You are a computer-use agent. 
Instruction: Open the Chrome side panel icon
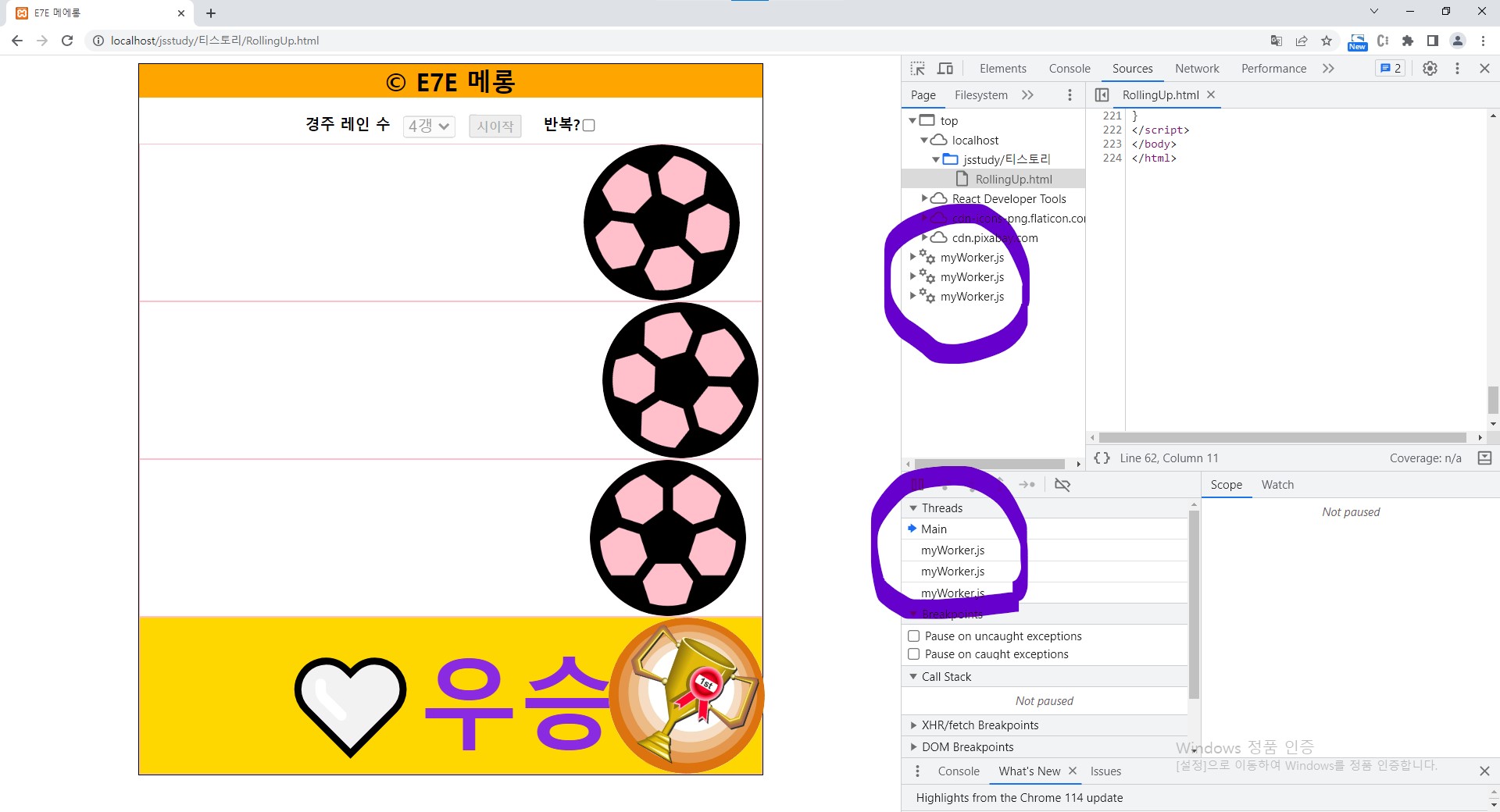(x=1433, y=41)
